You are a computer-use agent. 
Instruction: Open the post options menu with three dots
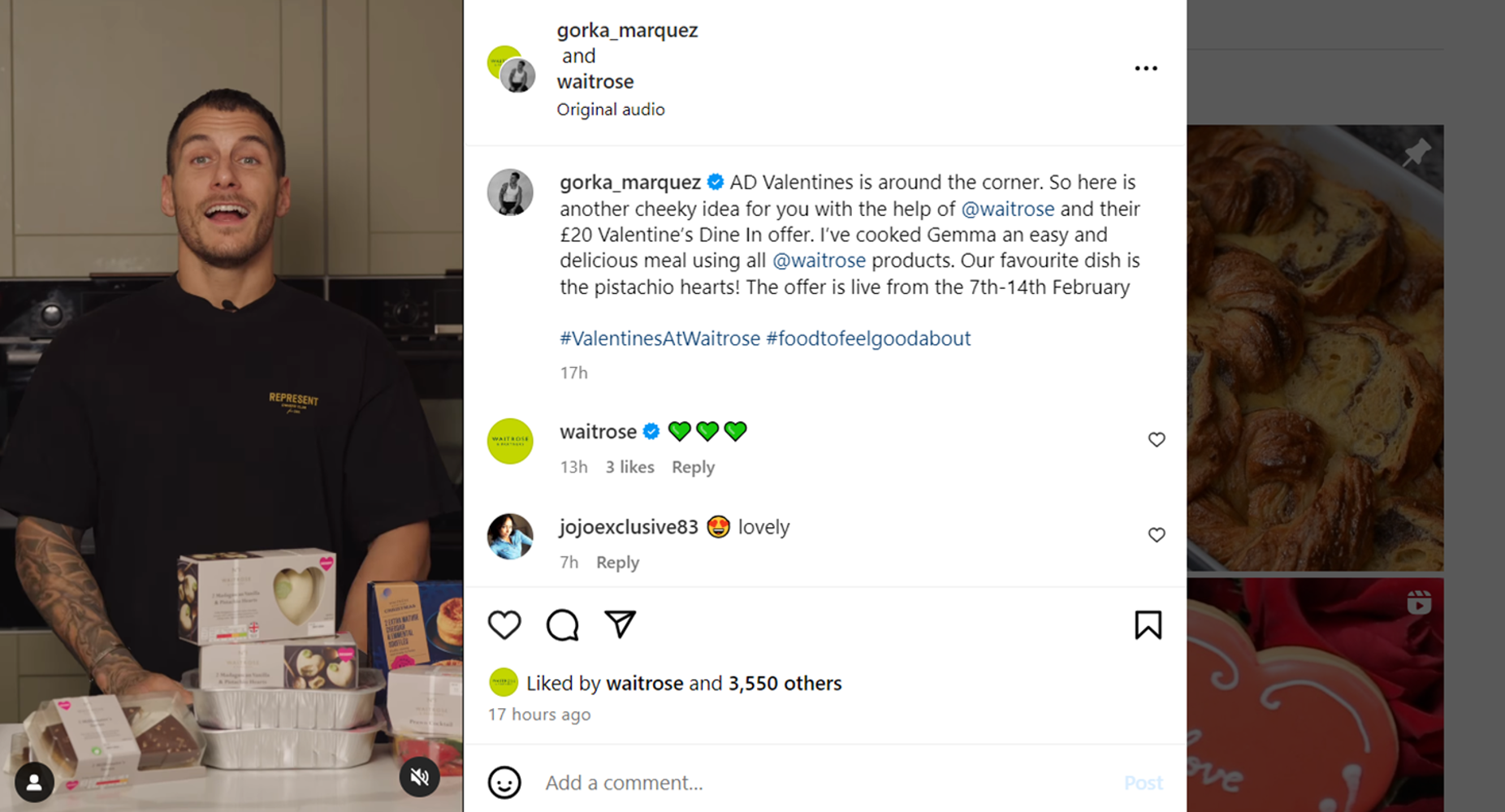click(1146, 68)
